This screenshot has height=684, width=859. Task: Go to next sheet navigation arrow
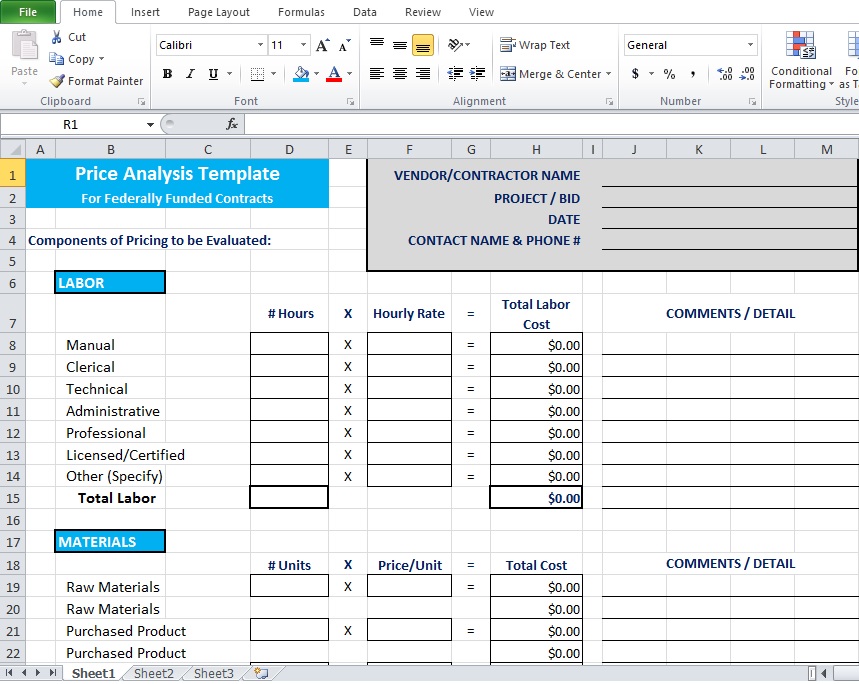click(38, 673)
